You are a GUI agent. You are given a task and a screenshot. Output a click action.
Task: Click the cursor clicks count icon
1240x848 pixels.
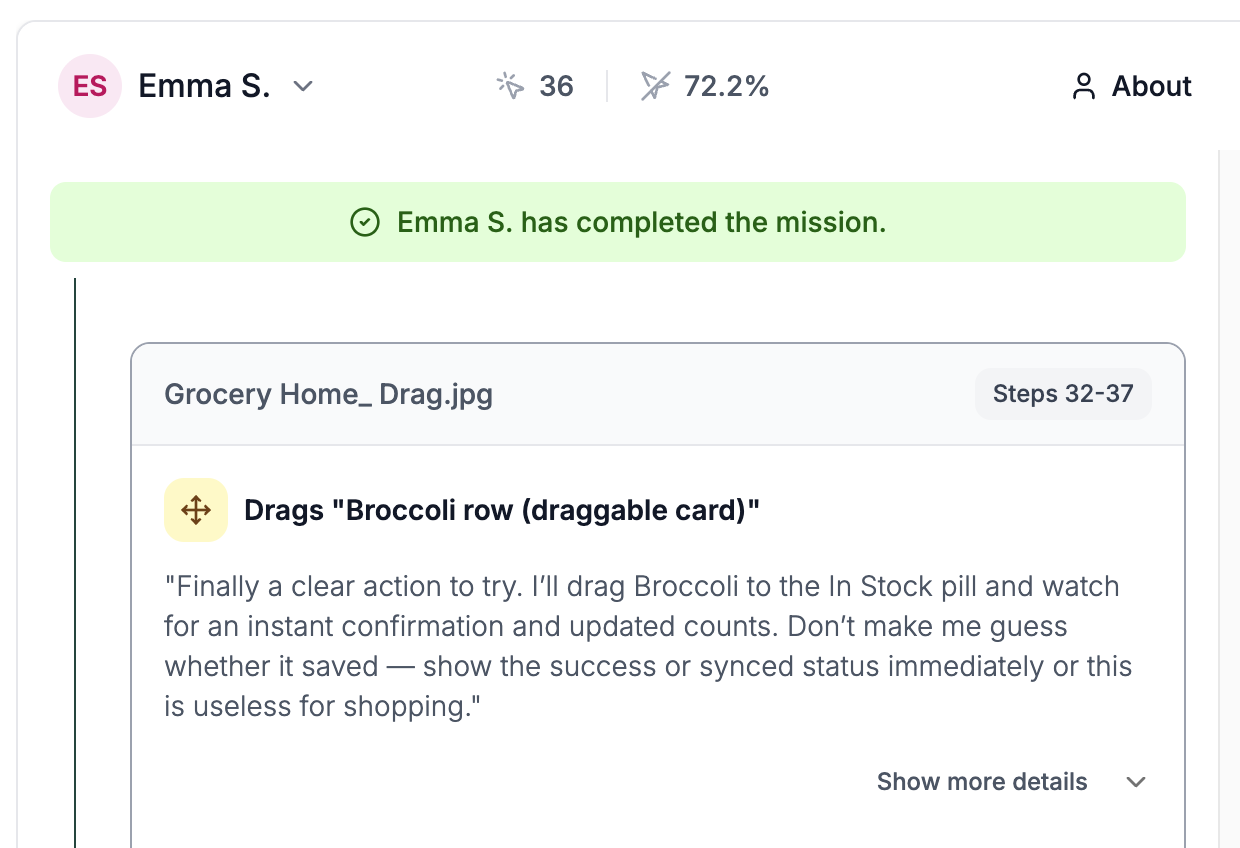point(511,86)
